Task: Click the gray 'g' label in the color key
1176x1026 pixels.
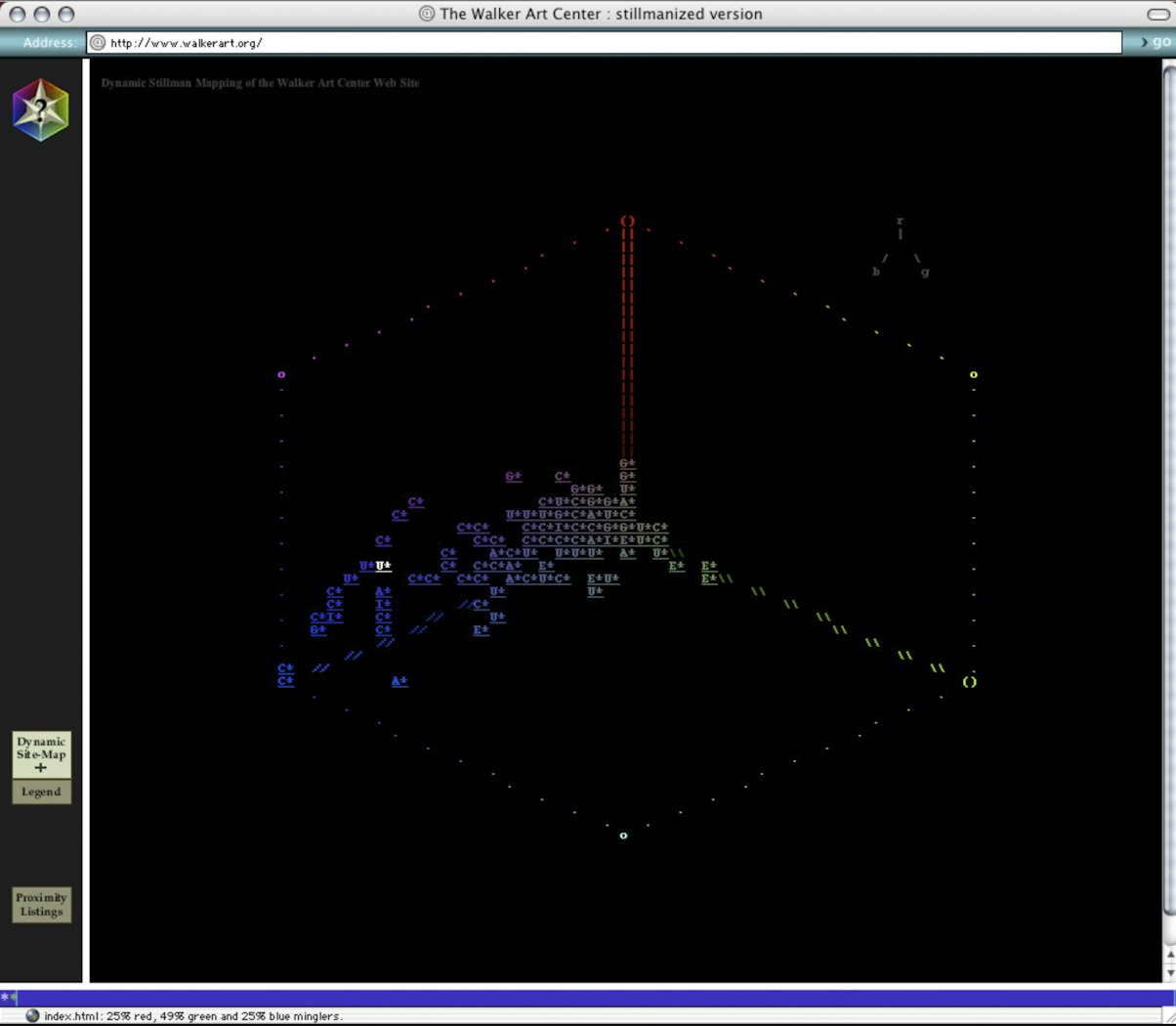Action: 924,273
